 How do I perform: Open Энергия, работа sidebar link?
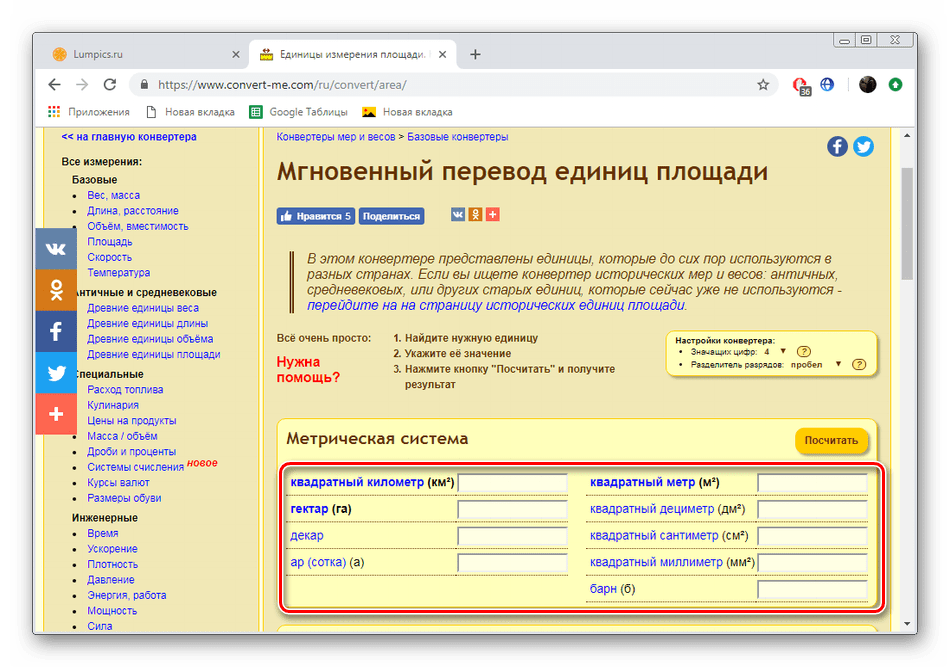point(127,595)
